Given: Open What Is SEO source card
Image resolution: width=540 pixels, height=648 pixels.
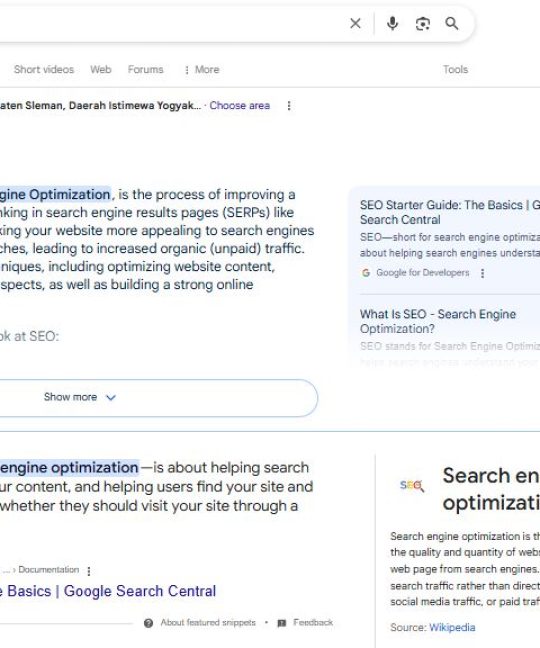Looking at the screenshot, I should click(x=438, y=321).
